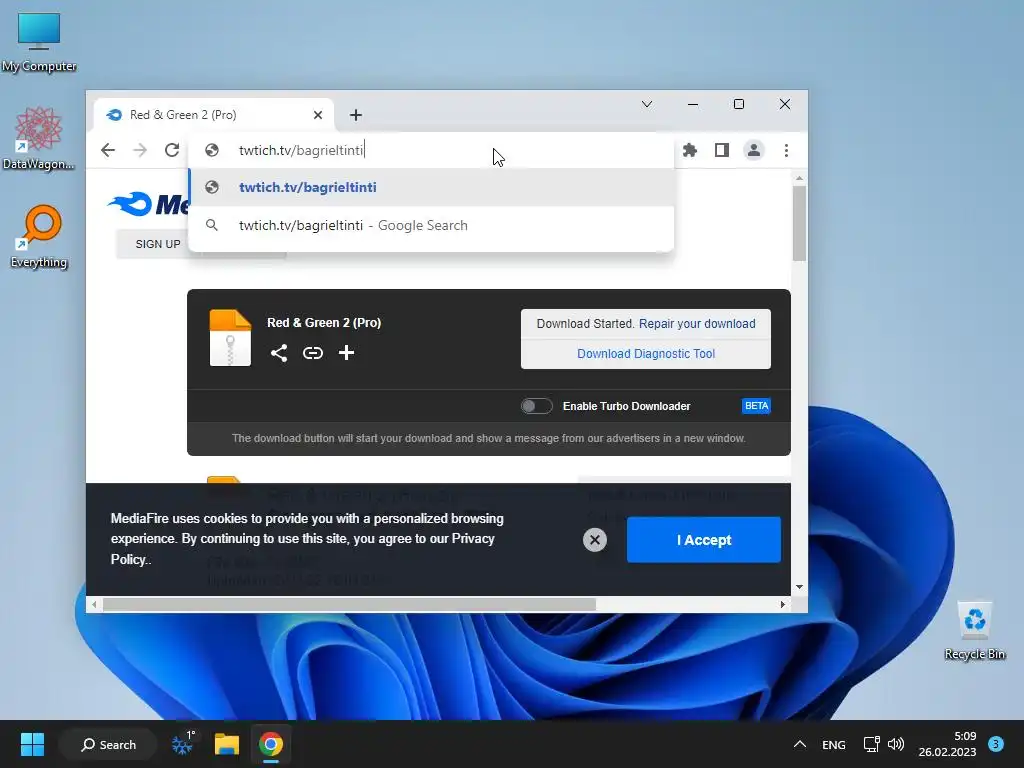Click the zip file icon in download panel
The image size is (1024, 768).
pyautogui.click(x=230, y=338)
